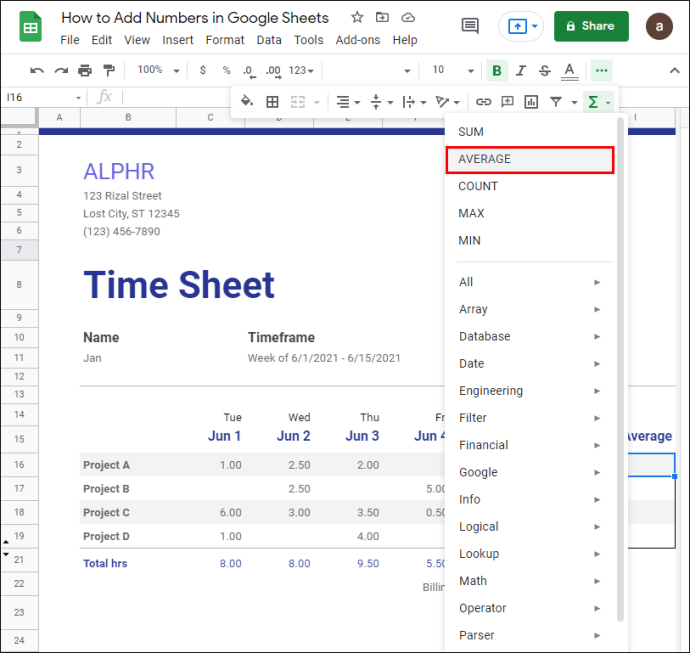This screenshot has height=653, width=690.
Task: Open the zoom 100% dropdown
Action: (158, 70)
